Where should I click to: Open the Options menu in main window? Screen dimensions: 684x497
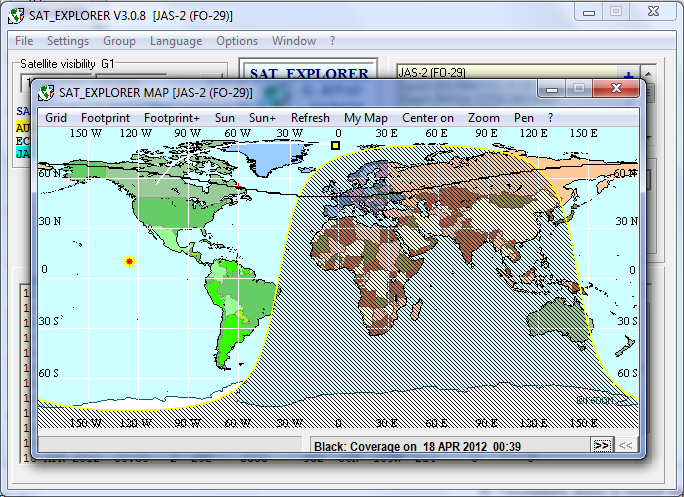coord(237,41)
